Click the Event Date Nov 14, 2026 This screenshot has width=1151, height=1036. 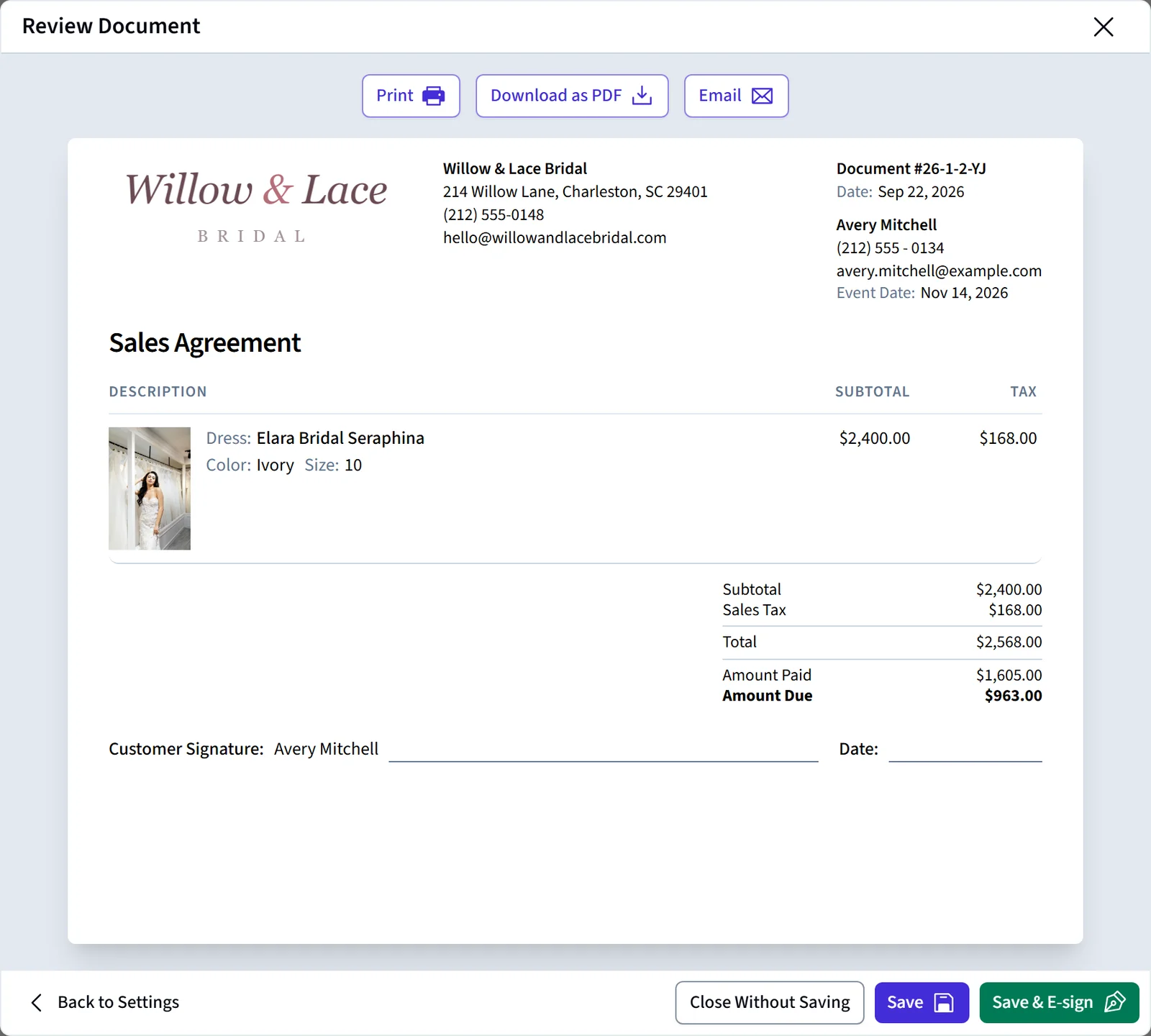(x=964, y=293)
